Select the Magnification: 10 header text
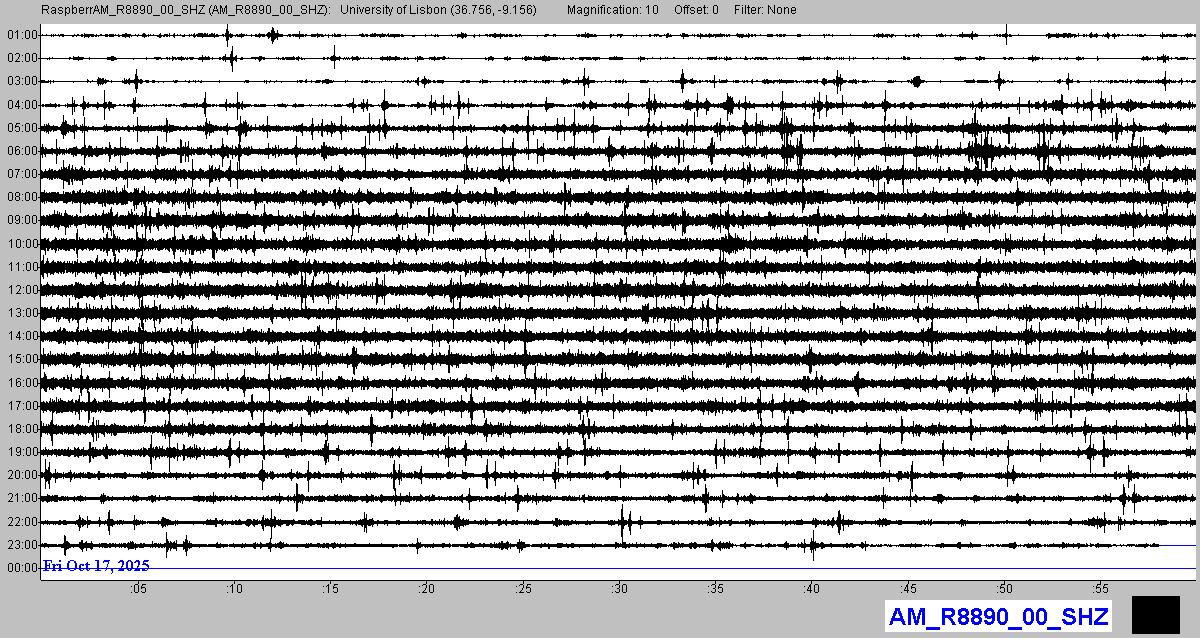This screenshot has width=1200, height=638. point(612,10)
